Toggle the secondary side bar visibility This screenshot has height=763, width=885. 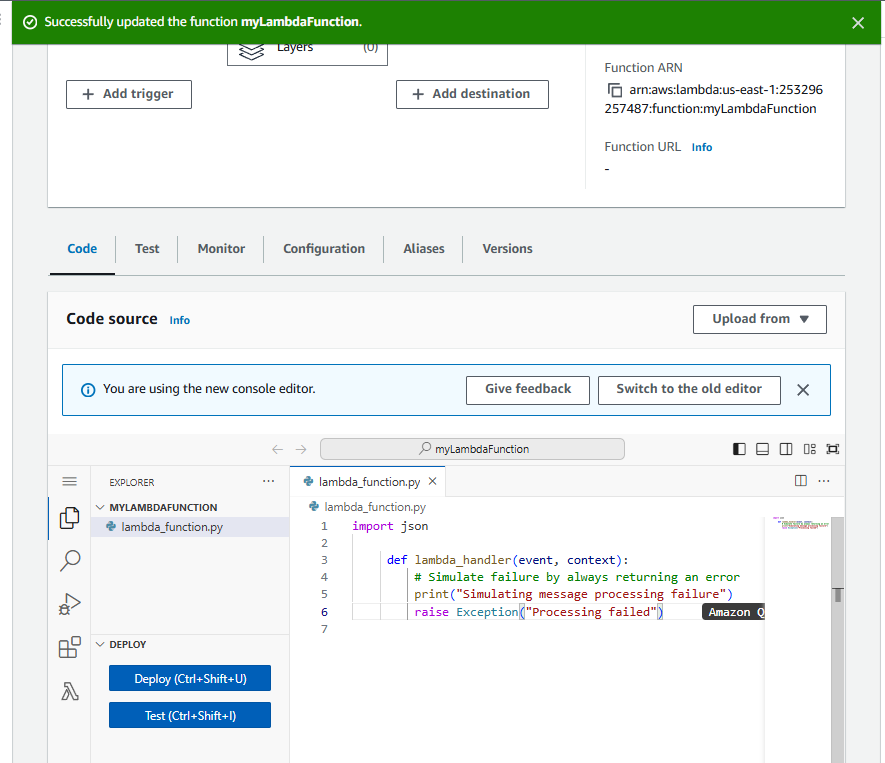[785, 448]
